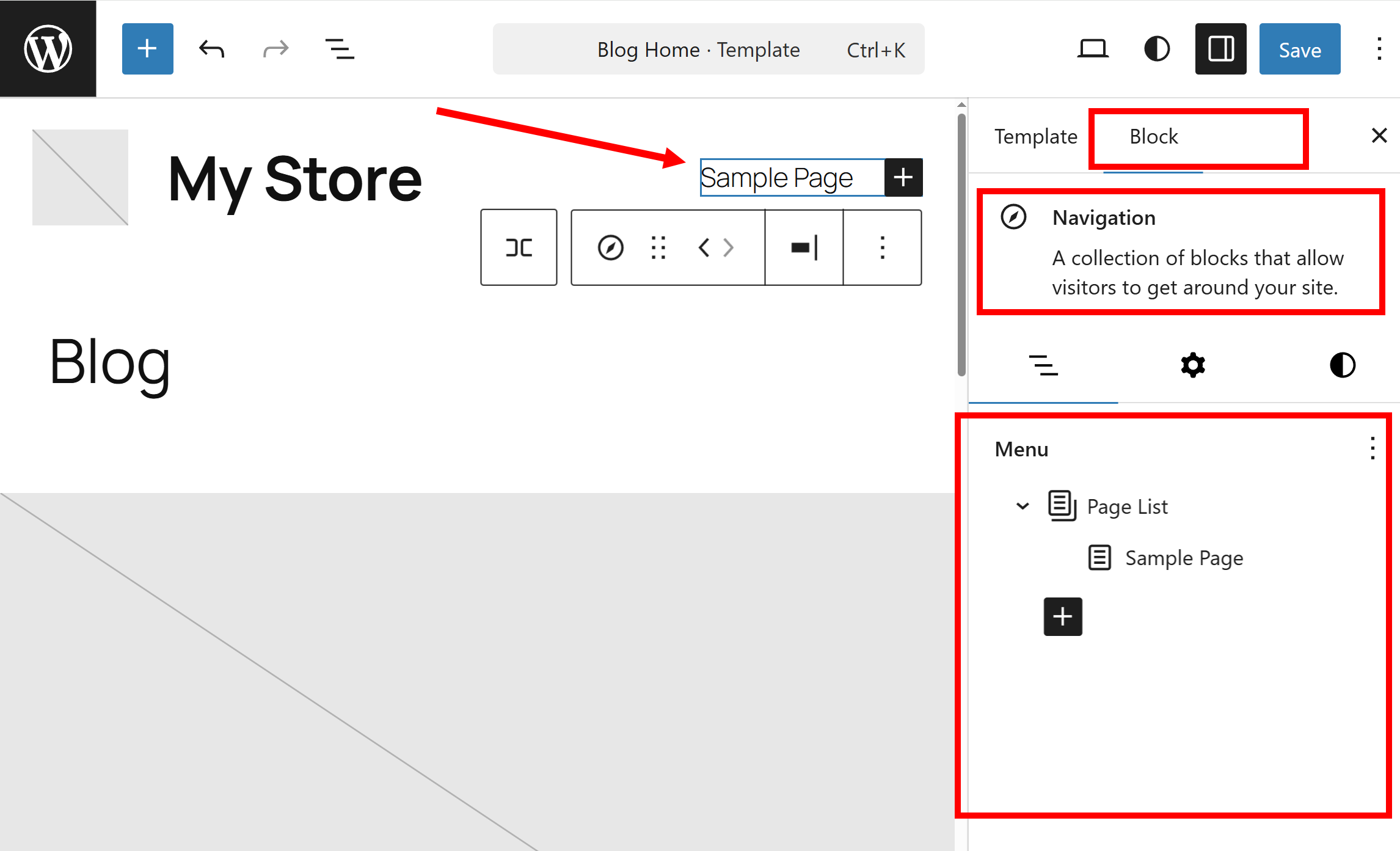This screenshot has height=851, width=1400.
Task: Click the select parent block button
Action: [519, 247]
